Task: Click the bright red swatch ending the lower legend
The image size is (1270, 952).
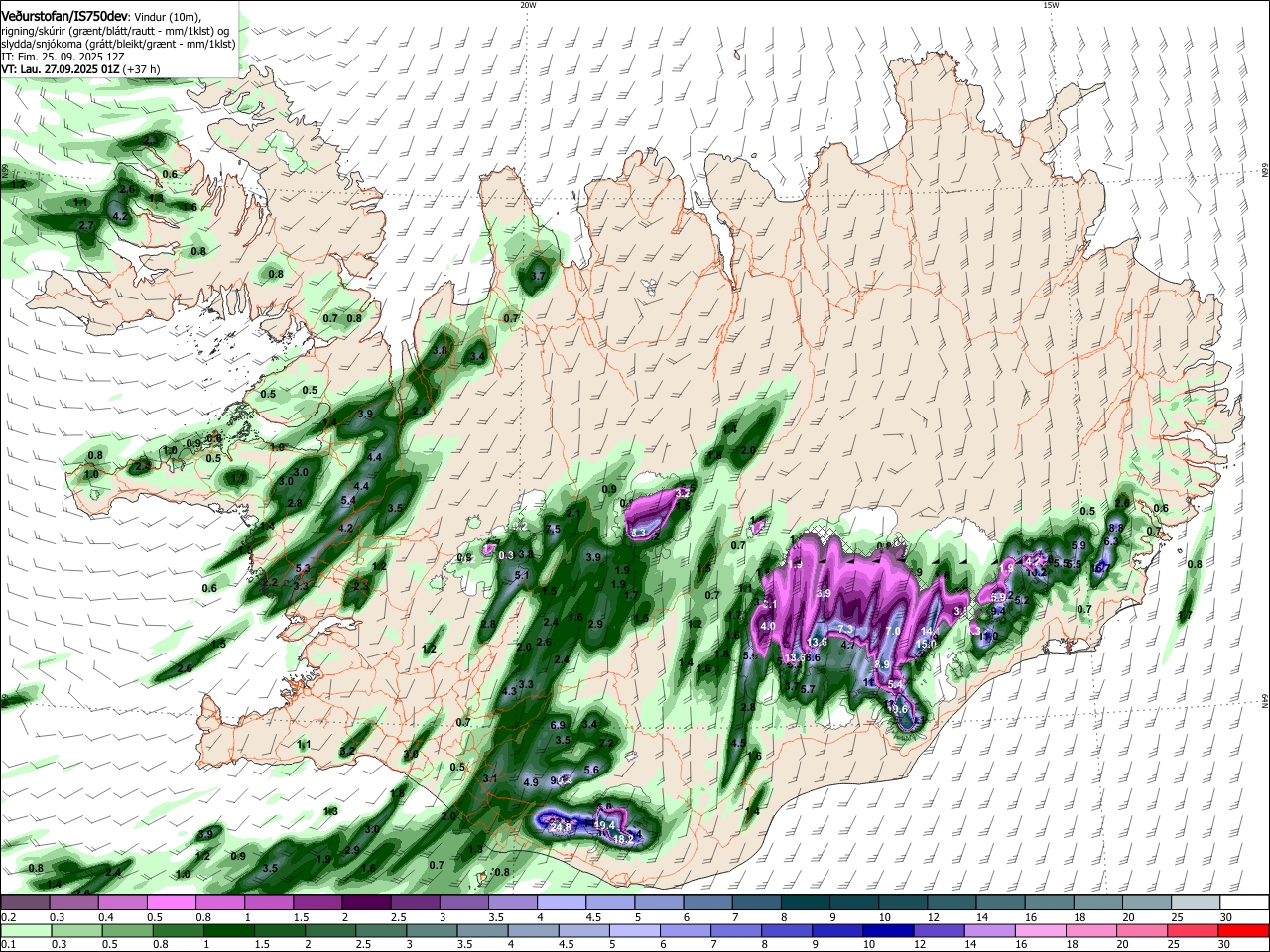Action: tap(1244, 930)
